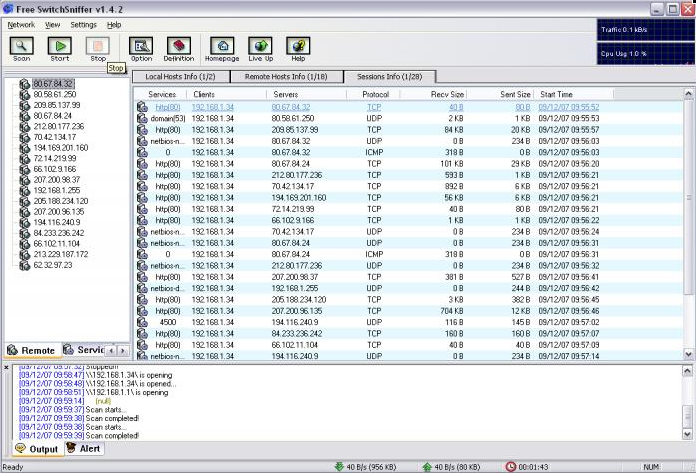Click the Cpu Usg graph monitor

coord(645,53)
